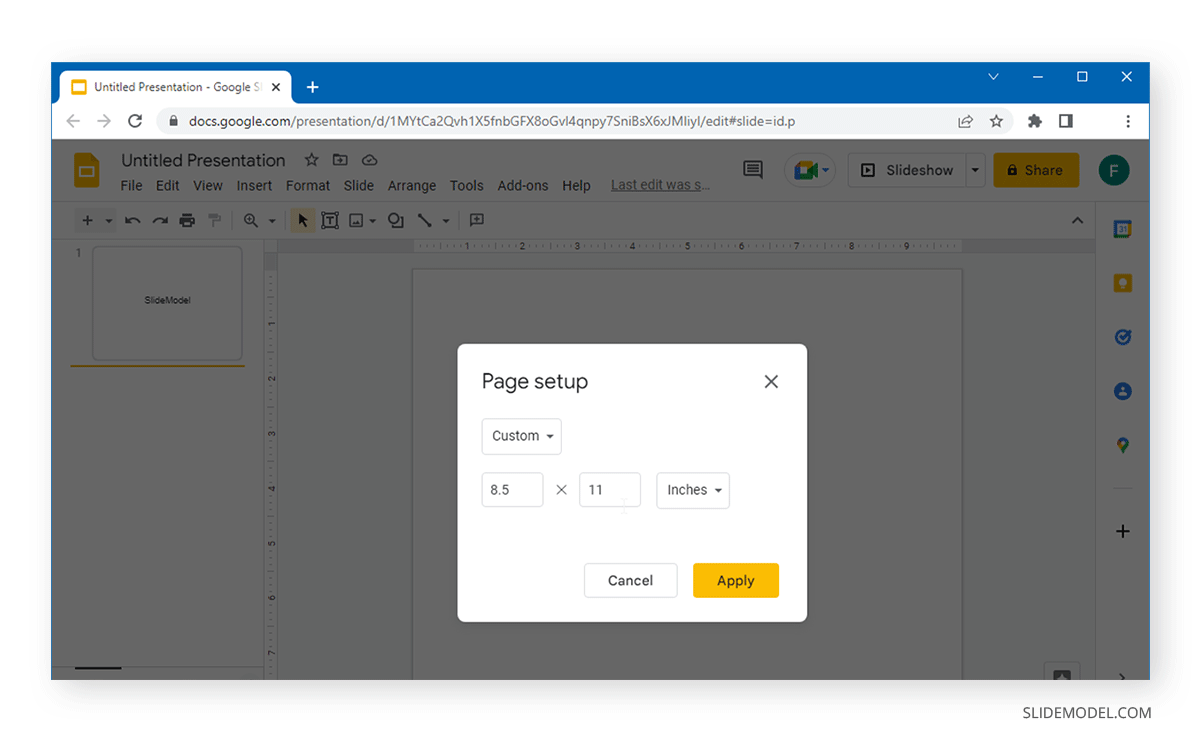This screenshot has height=743, width=1200.
Task: Open the Custom page size dropdown
Action: [521, 436]
